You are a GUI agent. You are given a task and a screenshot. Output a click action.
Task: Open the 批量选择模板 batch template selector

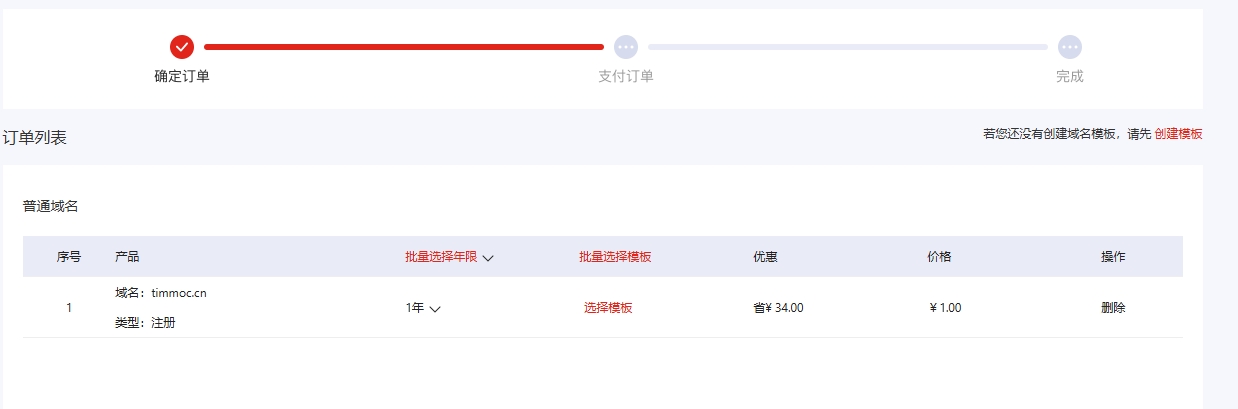pyautogui.click(x=615, y=257)
